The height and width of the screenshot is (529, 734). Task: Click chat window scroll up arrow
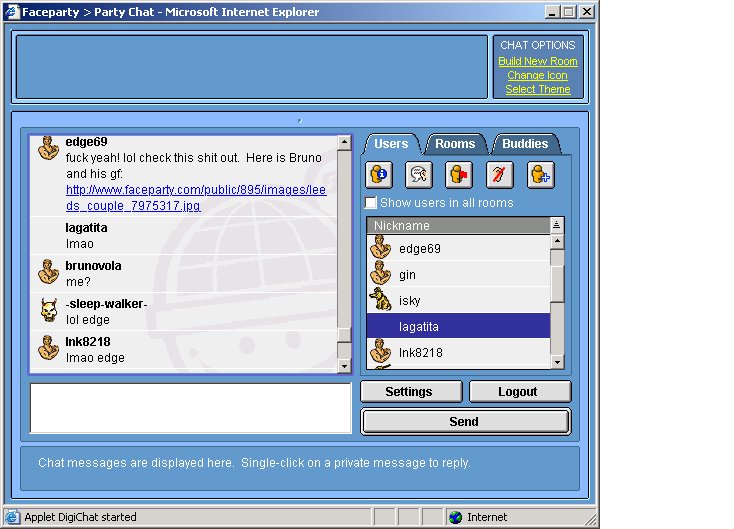(x=345, y=142)
